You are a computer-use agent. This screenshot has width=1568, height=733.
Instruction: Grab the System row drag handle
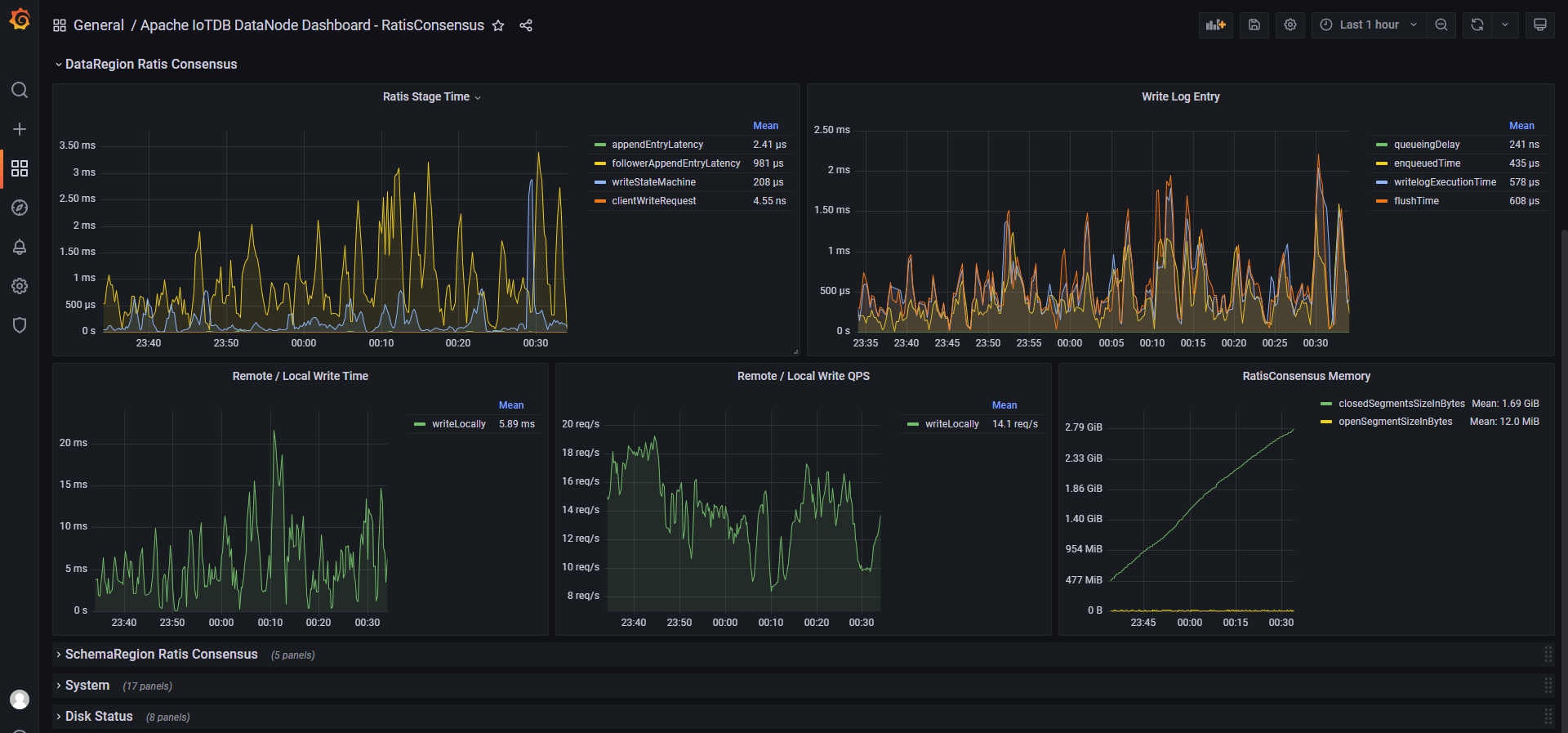[1548, 686]
